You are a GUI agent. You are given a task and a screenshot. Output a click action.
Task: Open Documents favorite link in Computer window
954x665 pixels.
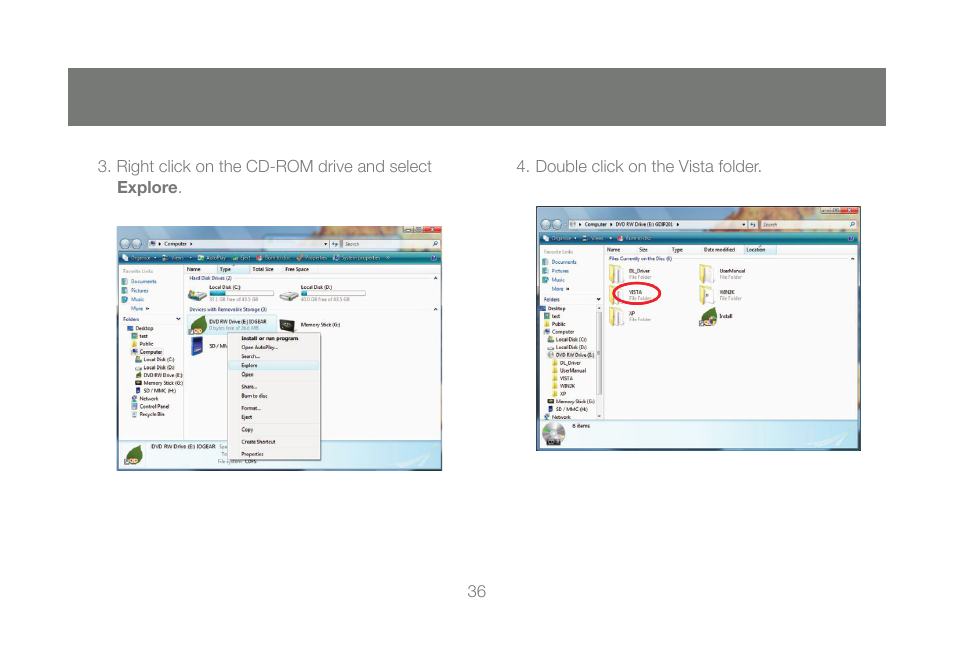[139, 282]
